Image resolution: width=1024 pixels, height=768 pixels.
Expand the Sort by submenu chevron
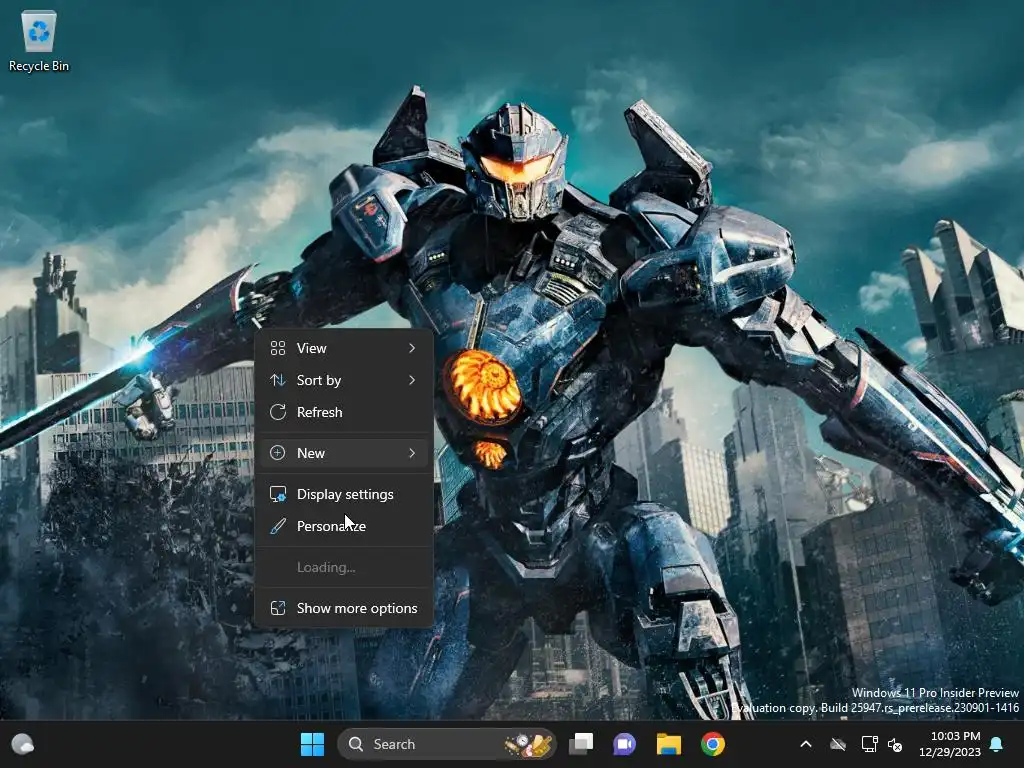click(412, 380)
